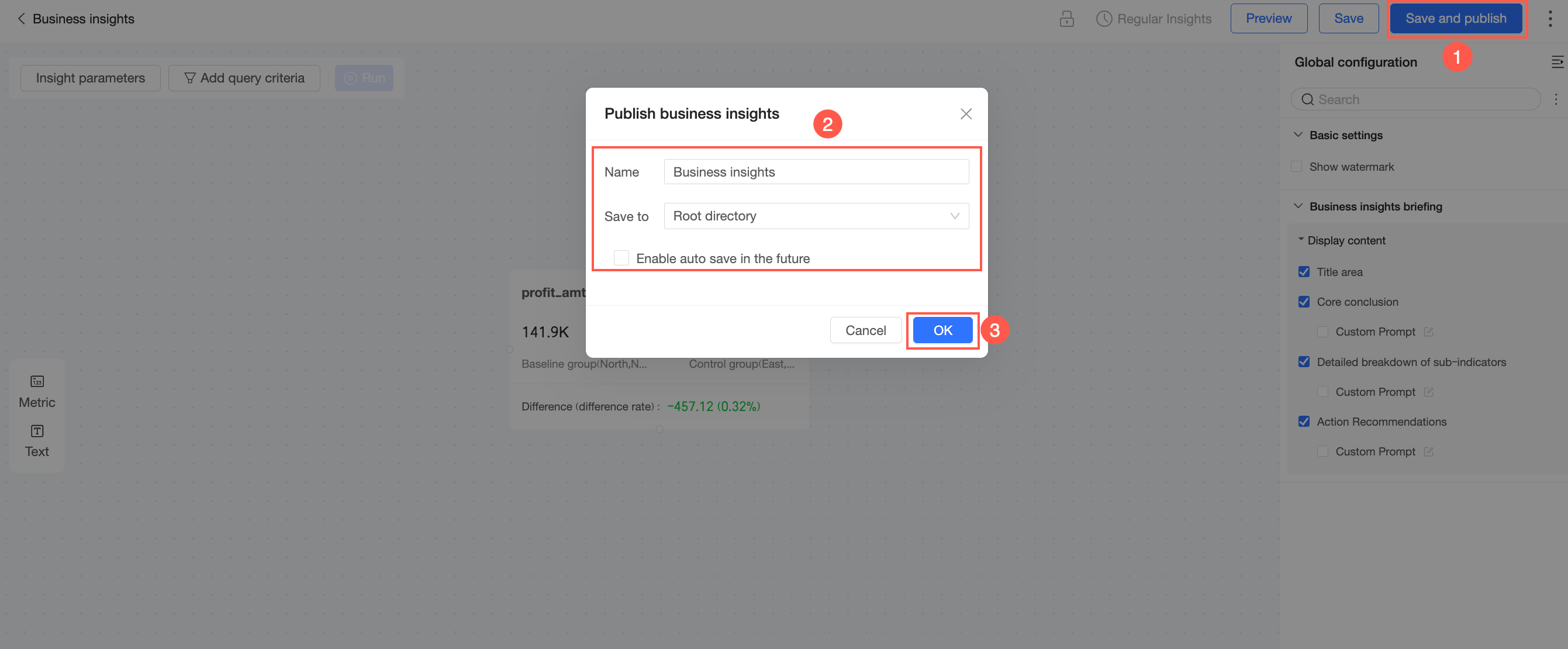The width and height of the screenshot is (1568, 649).
Task: Collapse the Basic settings section
Action: [x=1298, y=135]
